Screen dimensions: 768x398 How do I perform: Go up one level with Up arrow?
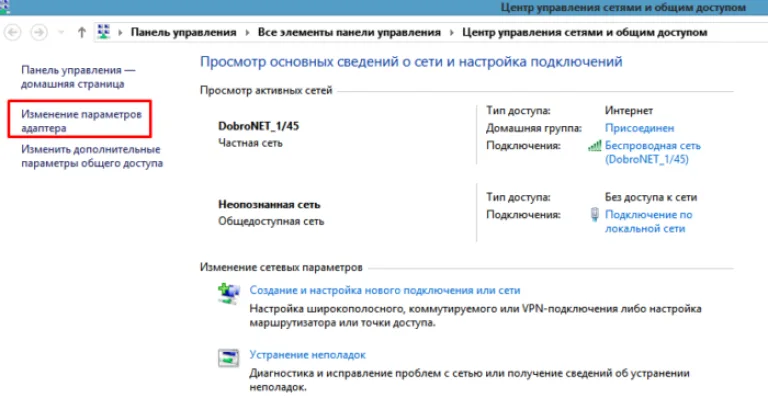pyautogui.click(x=82, y=32)
